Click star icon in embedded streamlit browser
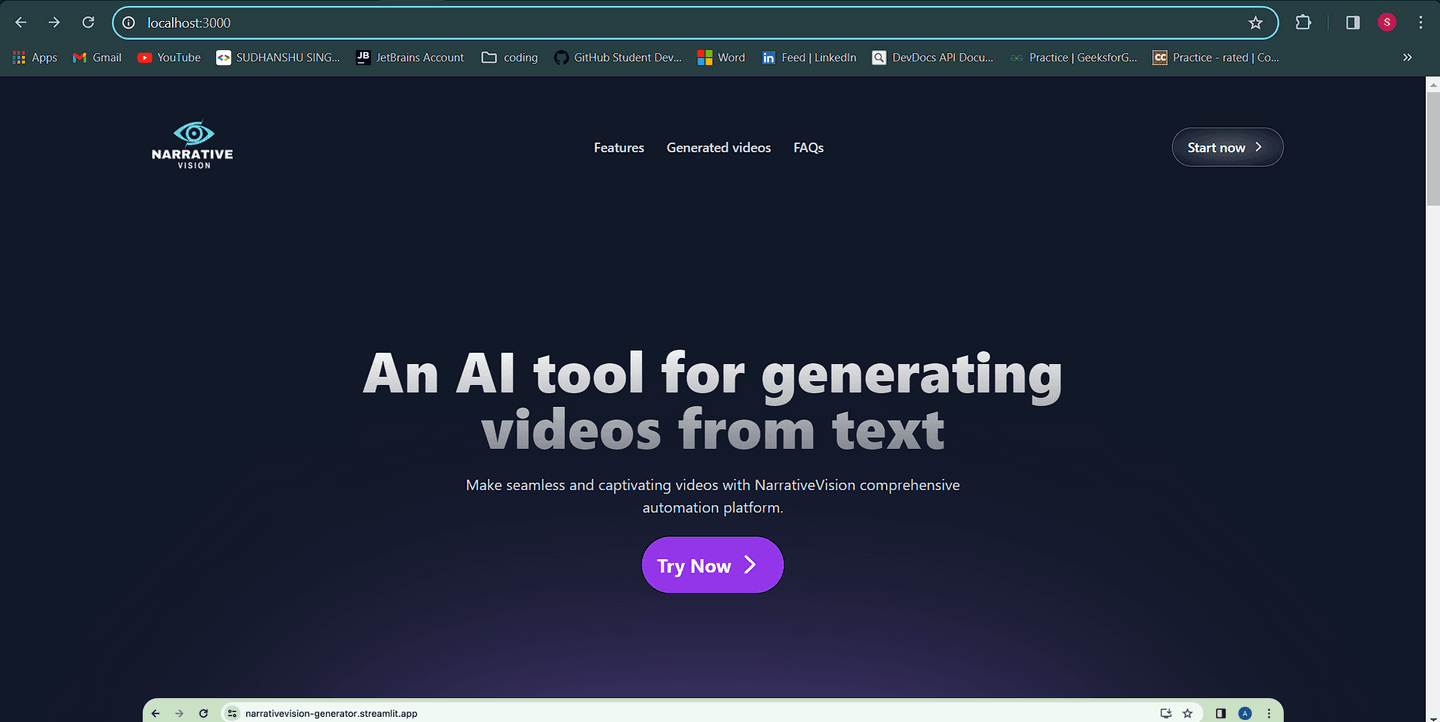Screen dimensions: 1440x722 [1187, 713]
